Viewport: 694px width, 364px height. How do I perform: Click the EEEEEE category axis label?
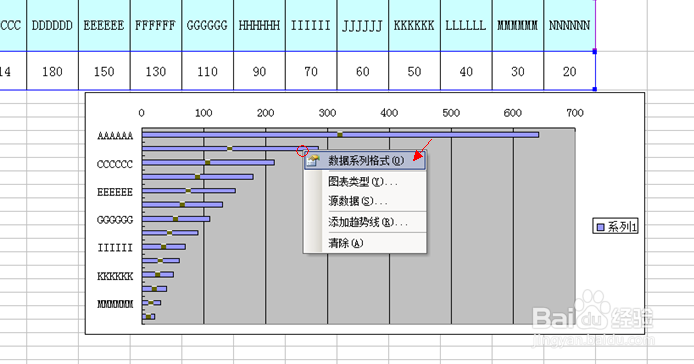coord(115,192)
